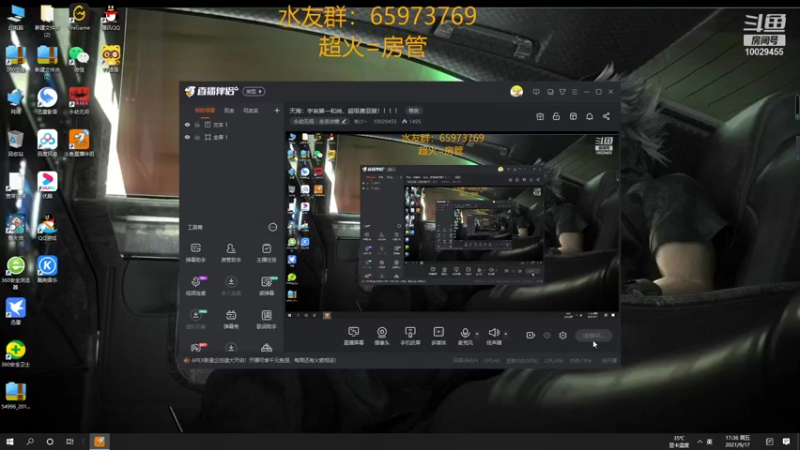Expand speaker options arrow
The image size is (800, 450).
506,334
